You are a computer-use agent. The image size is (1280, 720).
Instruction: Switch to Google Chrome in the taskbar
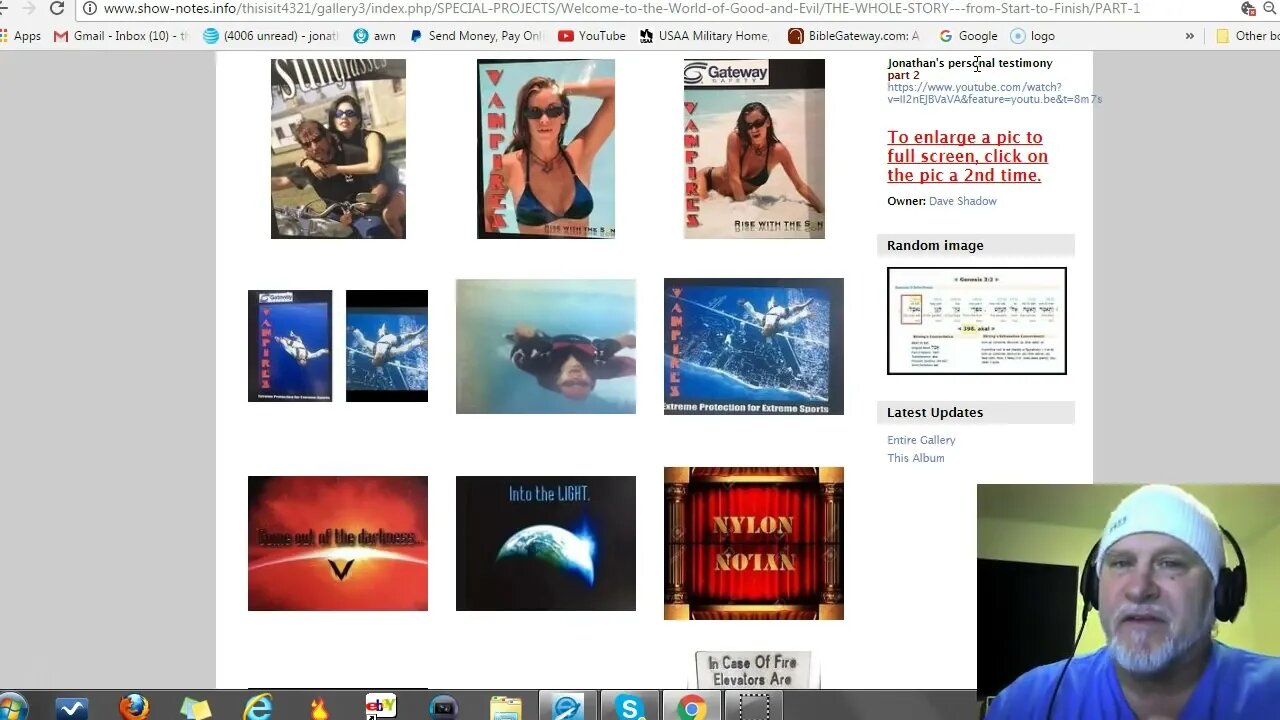tap(691, 708)
